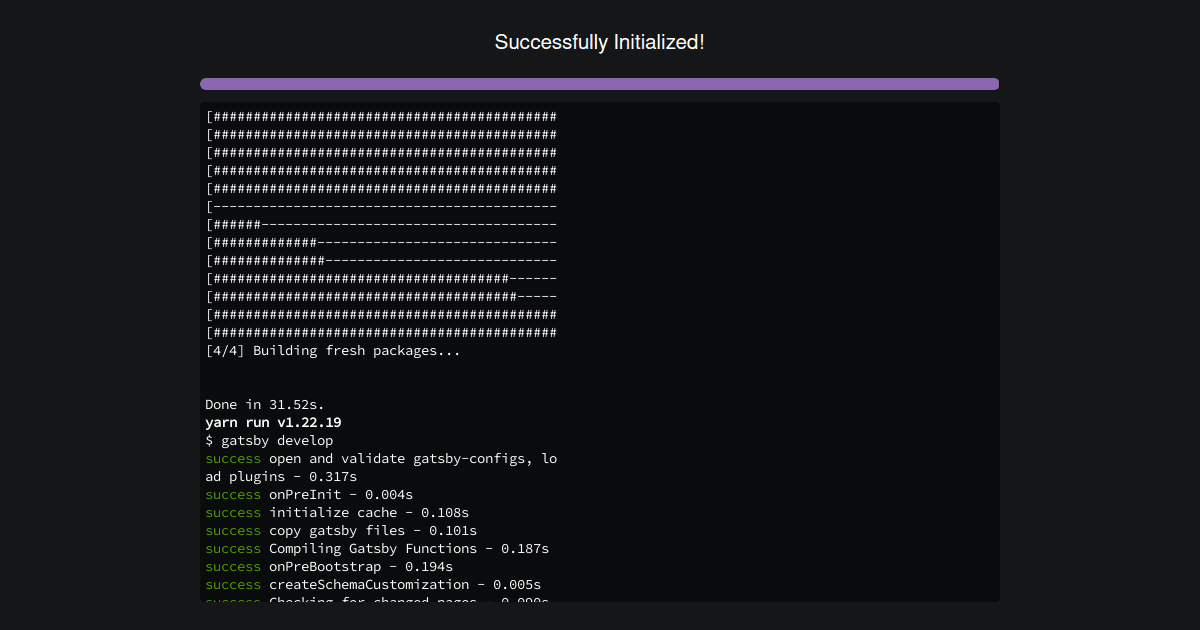Select the onPreBootstrap success line
Viewport: 1200px width, 630px height.
[x=329, y=566]
